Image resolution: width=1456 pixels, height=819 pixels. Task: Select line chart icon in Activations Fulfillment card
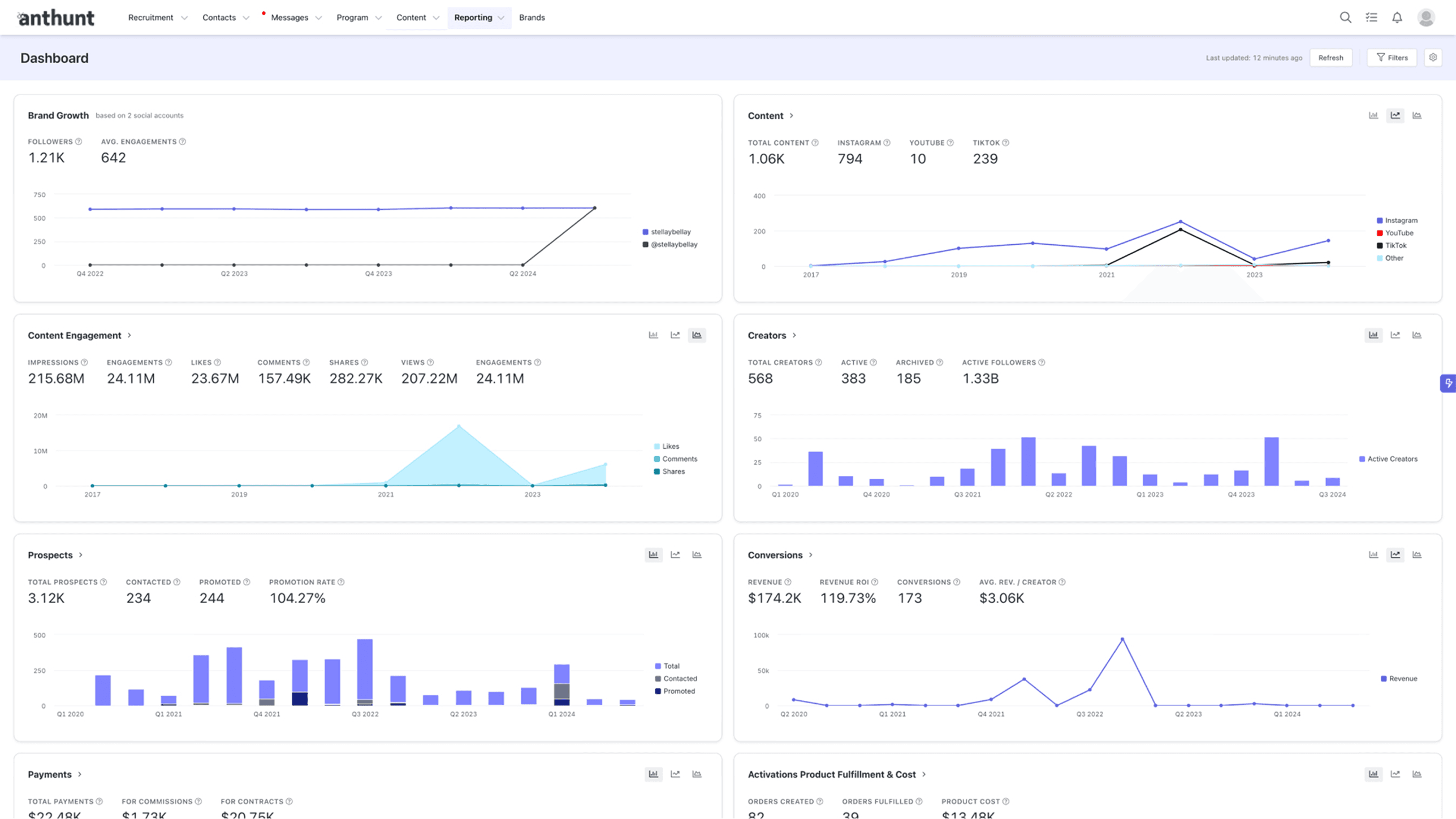[1395, 774]
